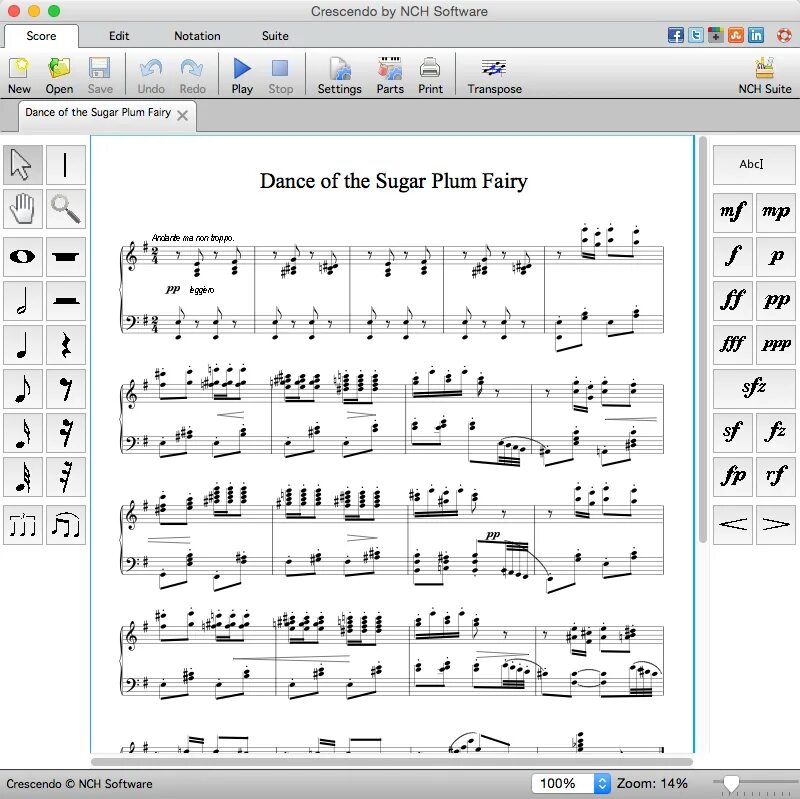The width and height of the screenshot is (800, 799).
Task: Insert sforzando sfz marking
Action: point(754,389)
